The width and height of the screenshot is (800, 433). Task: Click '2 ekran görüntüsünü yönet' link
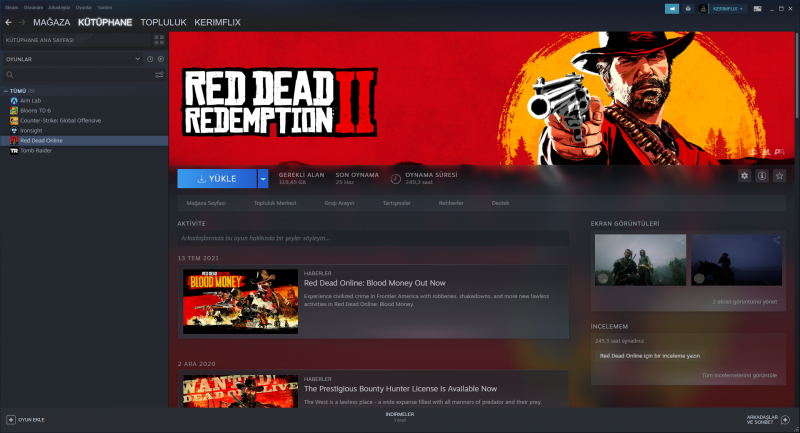[745, 301]
